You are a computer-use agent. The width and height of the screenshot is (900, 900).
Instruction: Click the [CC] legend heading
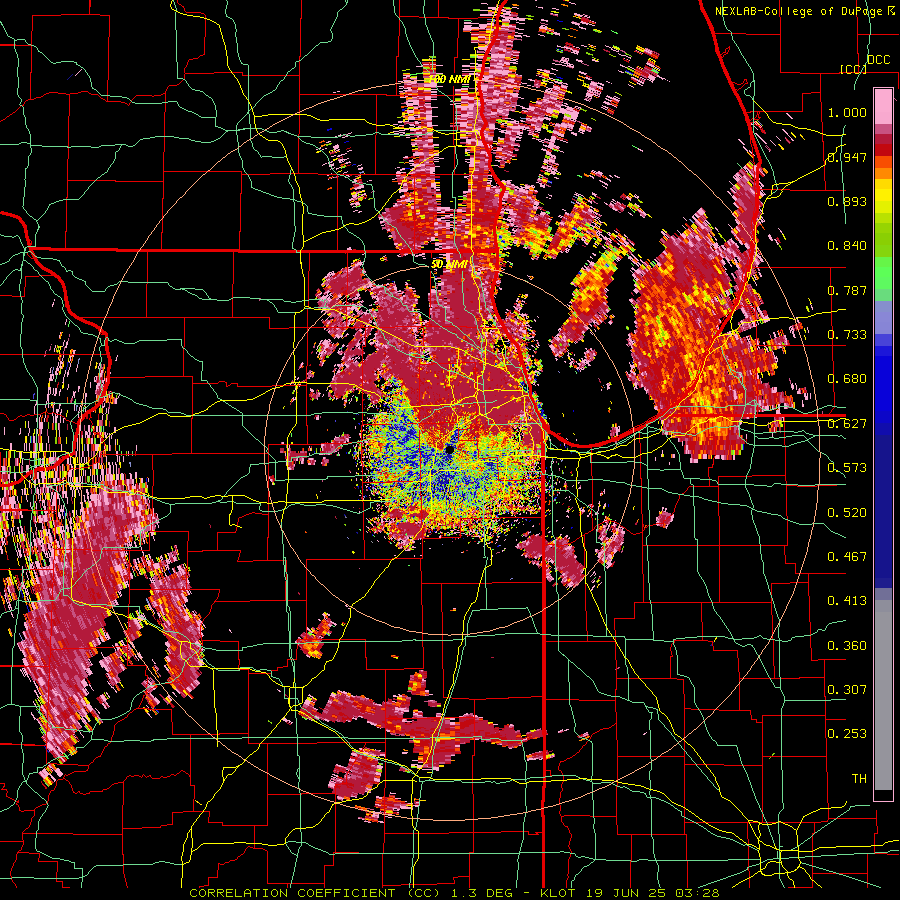coord(853,69)
